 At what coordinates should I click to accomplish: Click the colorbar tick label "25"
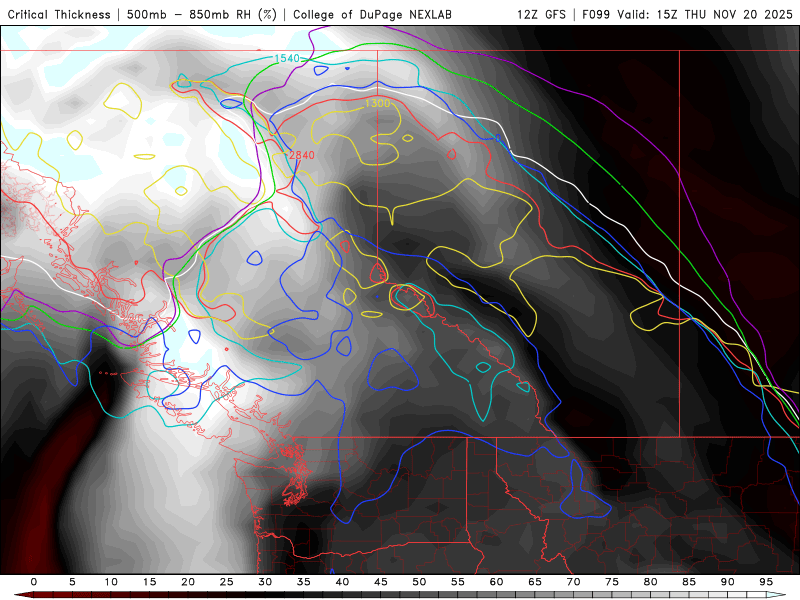pyautogui.click(x=227, y=582)
